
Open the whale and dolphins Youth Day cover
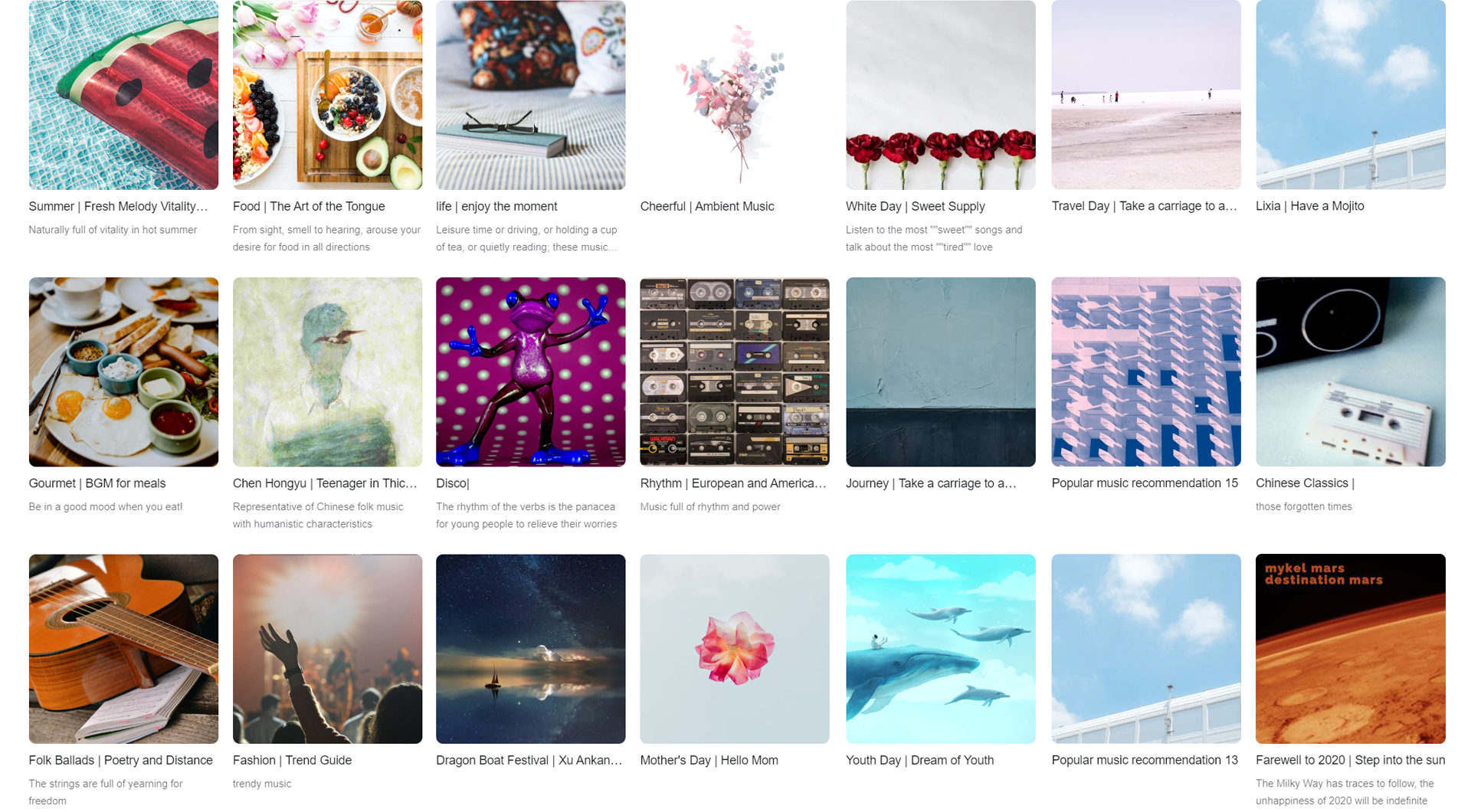(x=940, y=649)
